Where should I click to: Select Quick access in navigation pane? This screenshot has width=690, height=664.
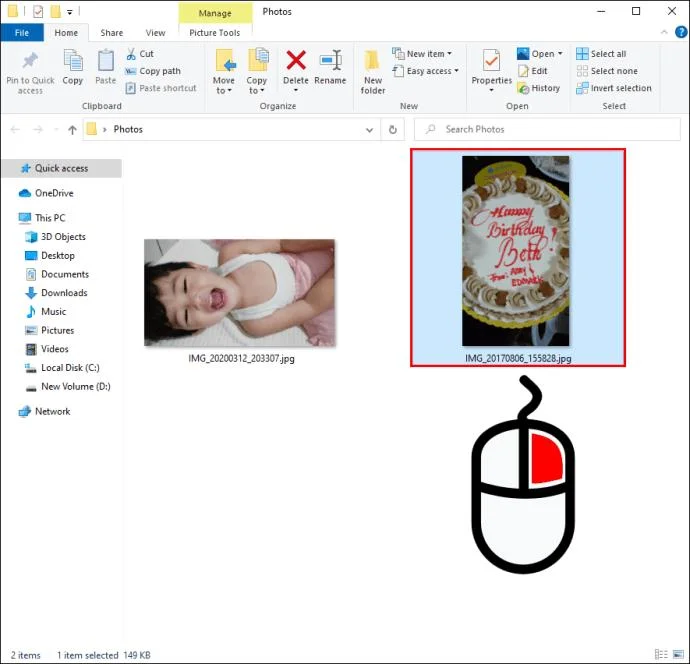tap(62, 168)
